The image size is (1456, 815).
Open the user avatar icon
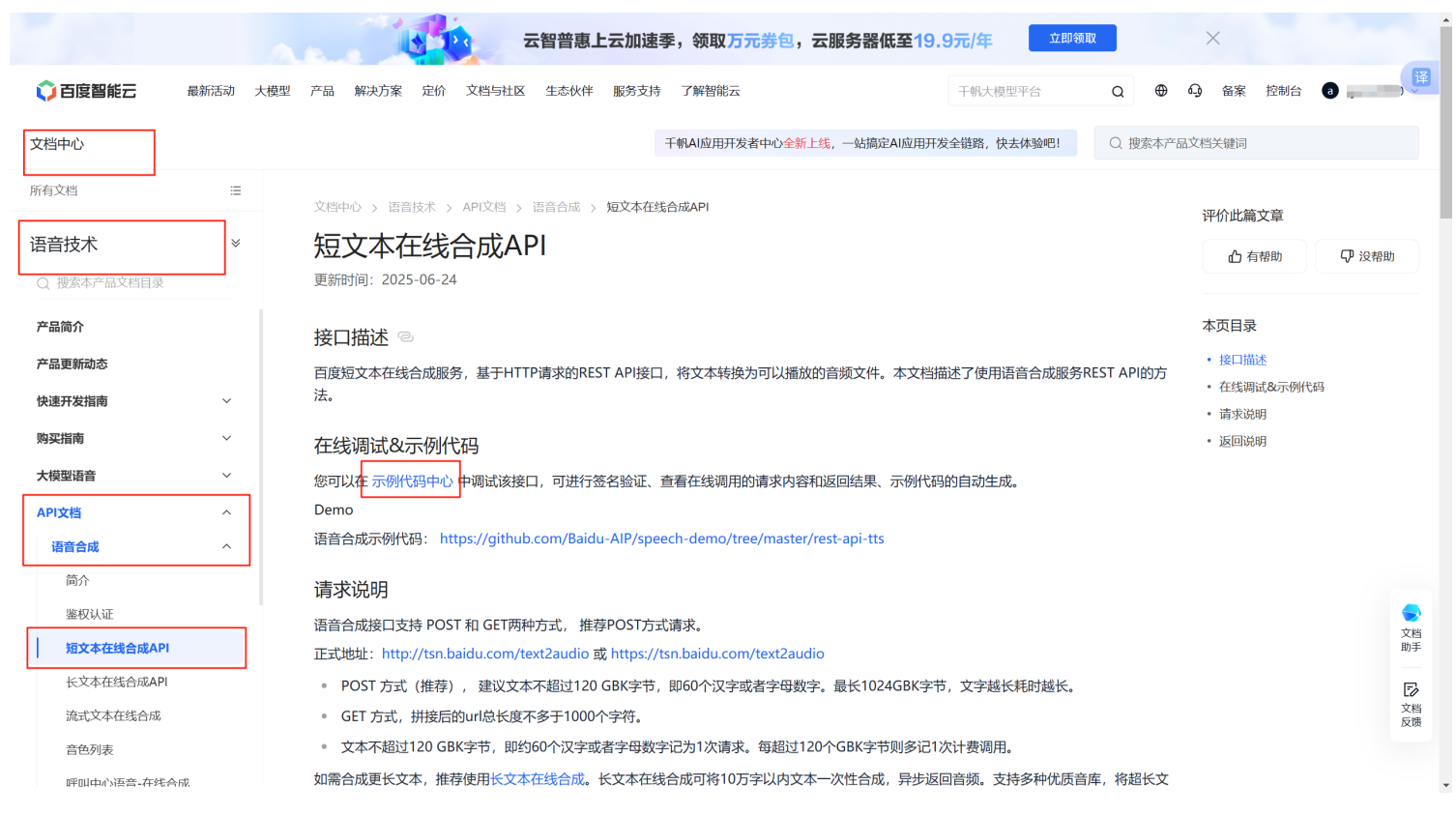1330,91
